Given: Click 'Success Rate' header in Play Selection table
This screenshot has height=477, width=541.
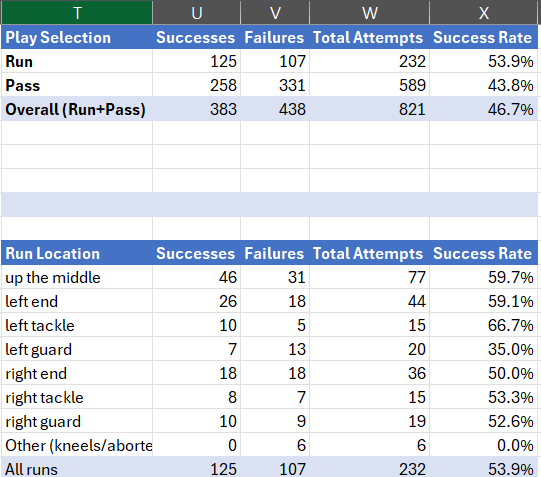Looking at the screenshot, I should [x=484, y=37].
